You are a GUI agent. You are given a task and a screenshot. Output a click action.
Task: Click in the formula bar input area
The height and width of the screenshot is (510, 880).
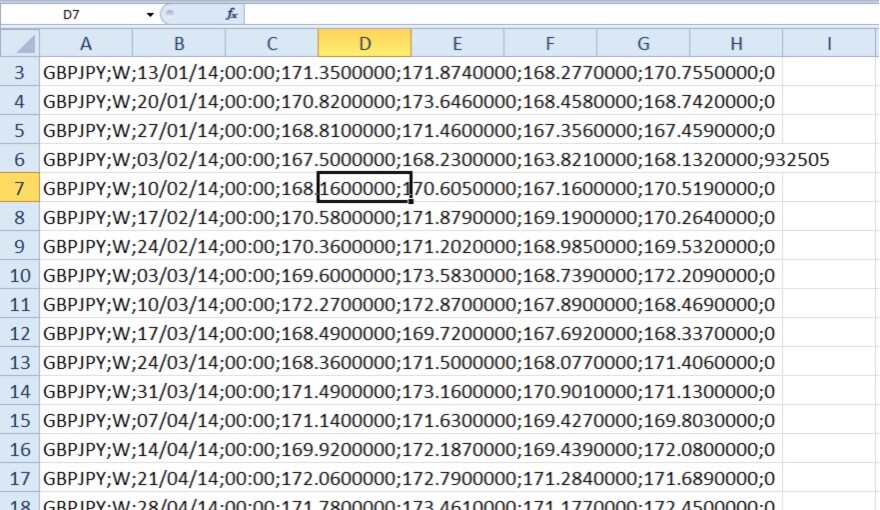(560, 14)
